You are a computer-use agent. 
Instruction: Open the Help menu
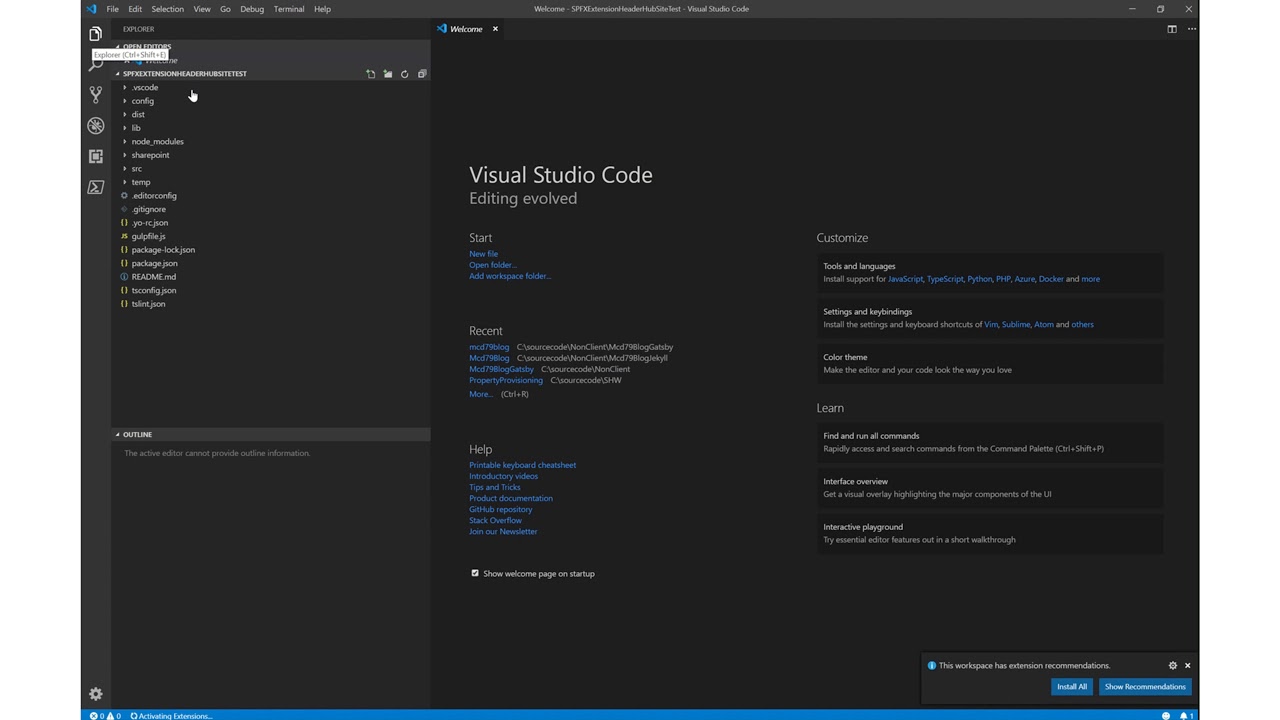pos(322,9)
